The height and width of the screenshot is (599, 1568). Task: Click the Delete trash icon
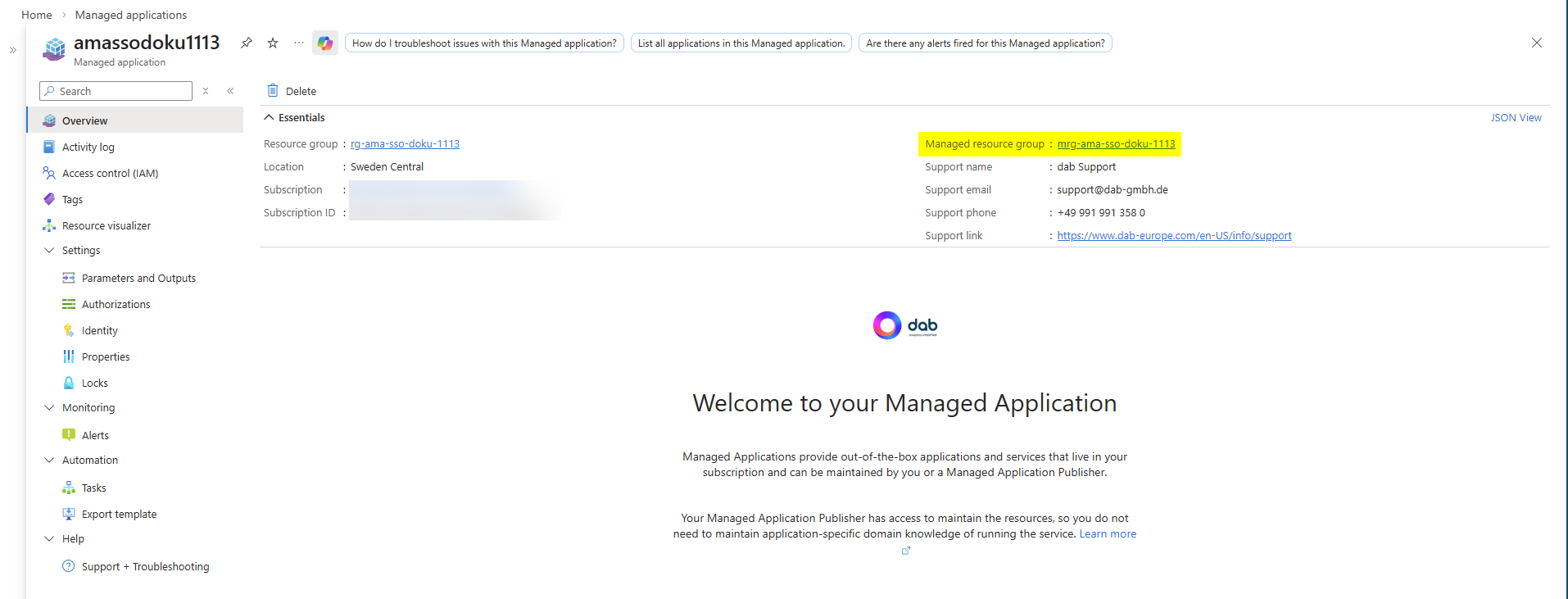tap(273, 91)
